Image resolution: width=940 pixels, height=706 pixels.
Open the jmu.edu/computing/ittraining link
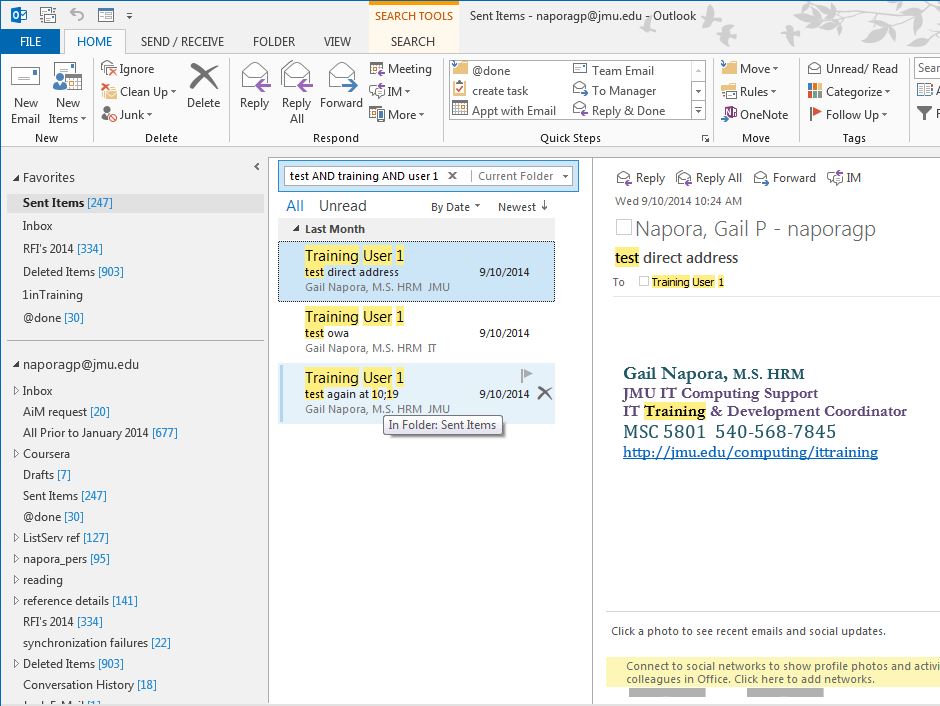pyautogui.click(x=750, y=452)
